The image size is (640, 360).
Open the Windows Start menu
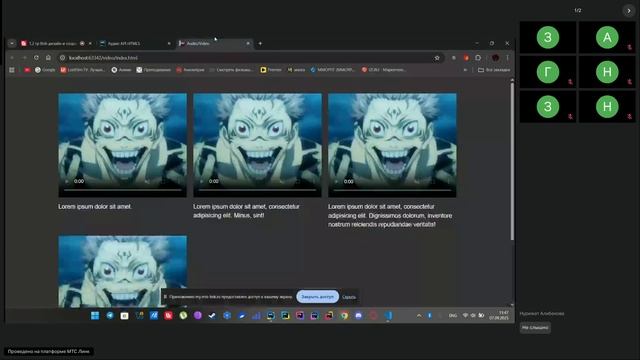tap(95, 316)
